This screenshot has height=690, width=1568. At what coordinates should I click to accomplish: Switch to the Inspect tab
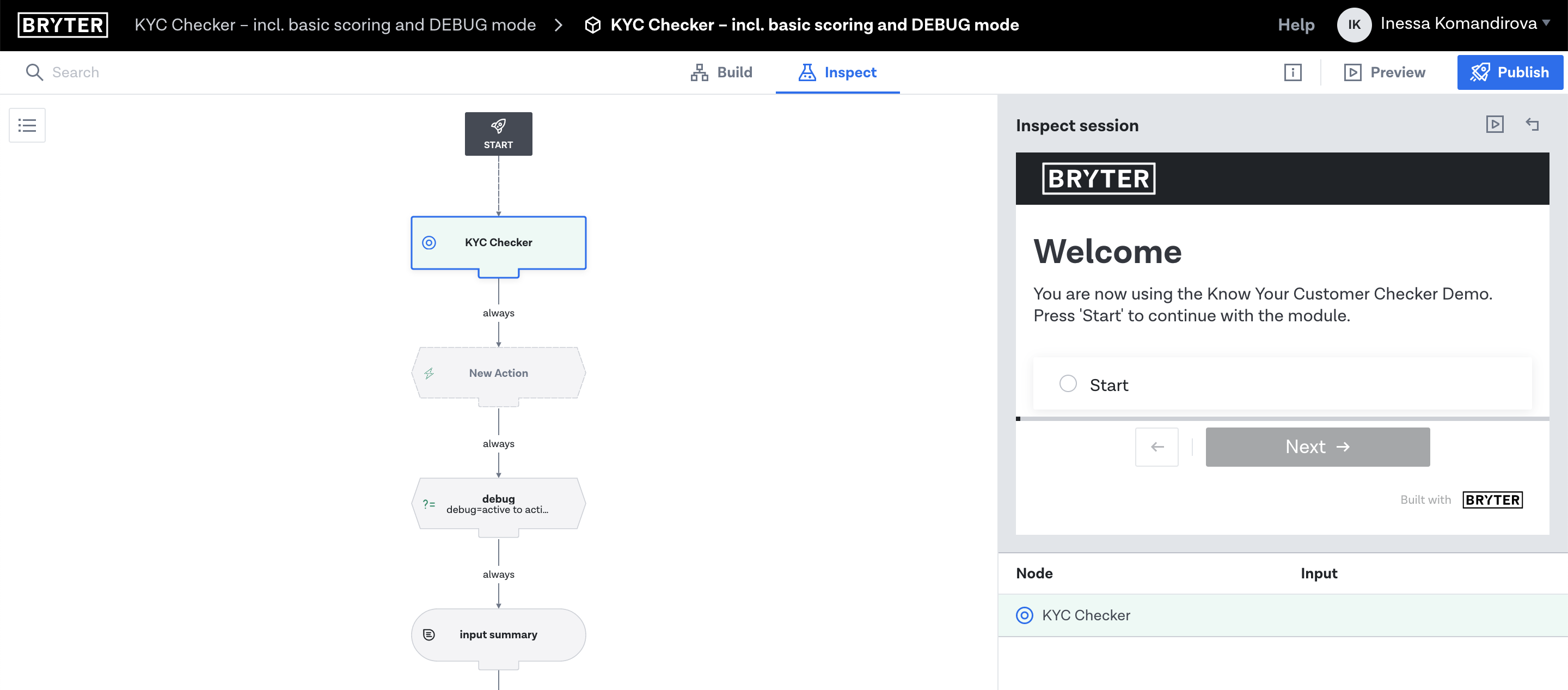(837, 72)
